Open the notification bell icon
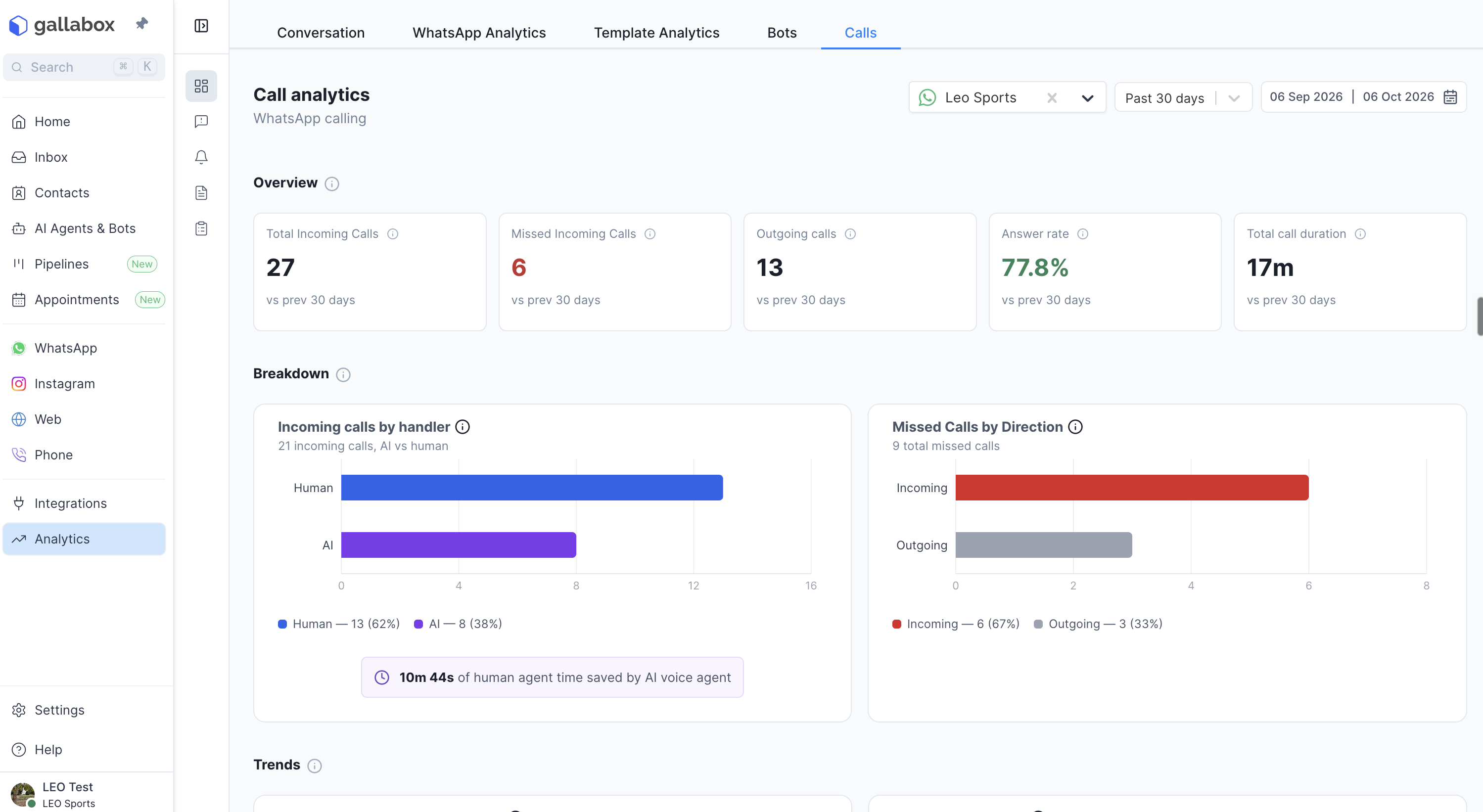Image resolution: width=1483 pixels, height=812 pixels. 201,157
